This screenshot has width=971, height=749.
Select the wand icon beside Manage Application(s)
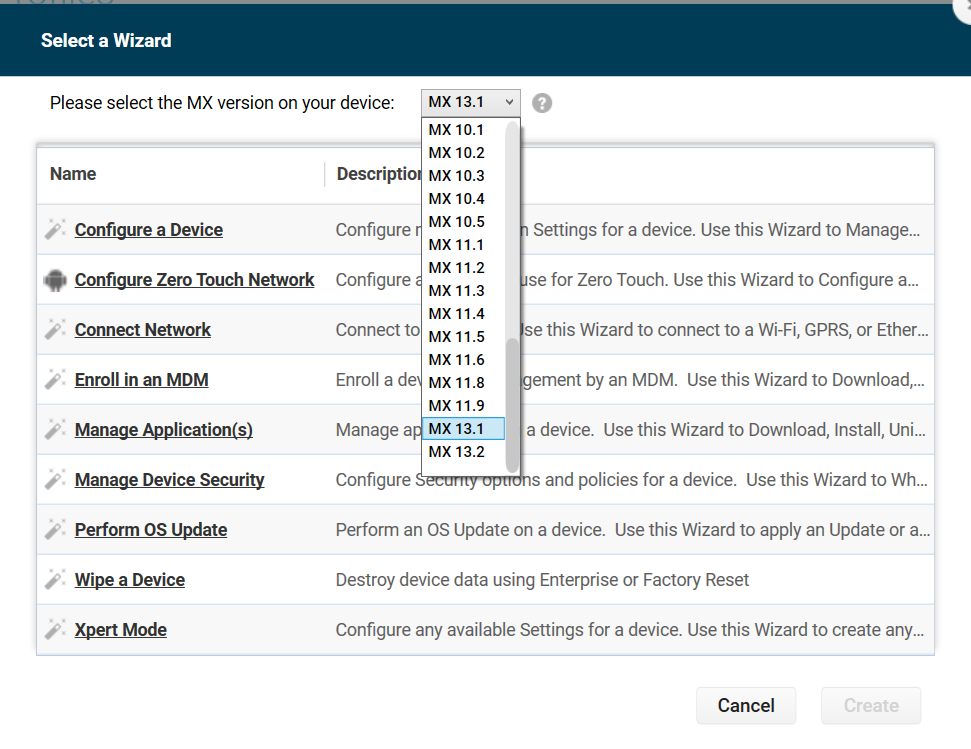click(x=55, y=429)
